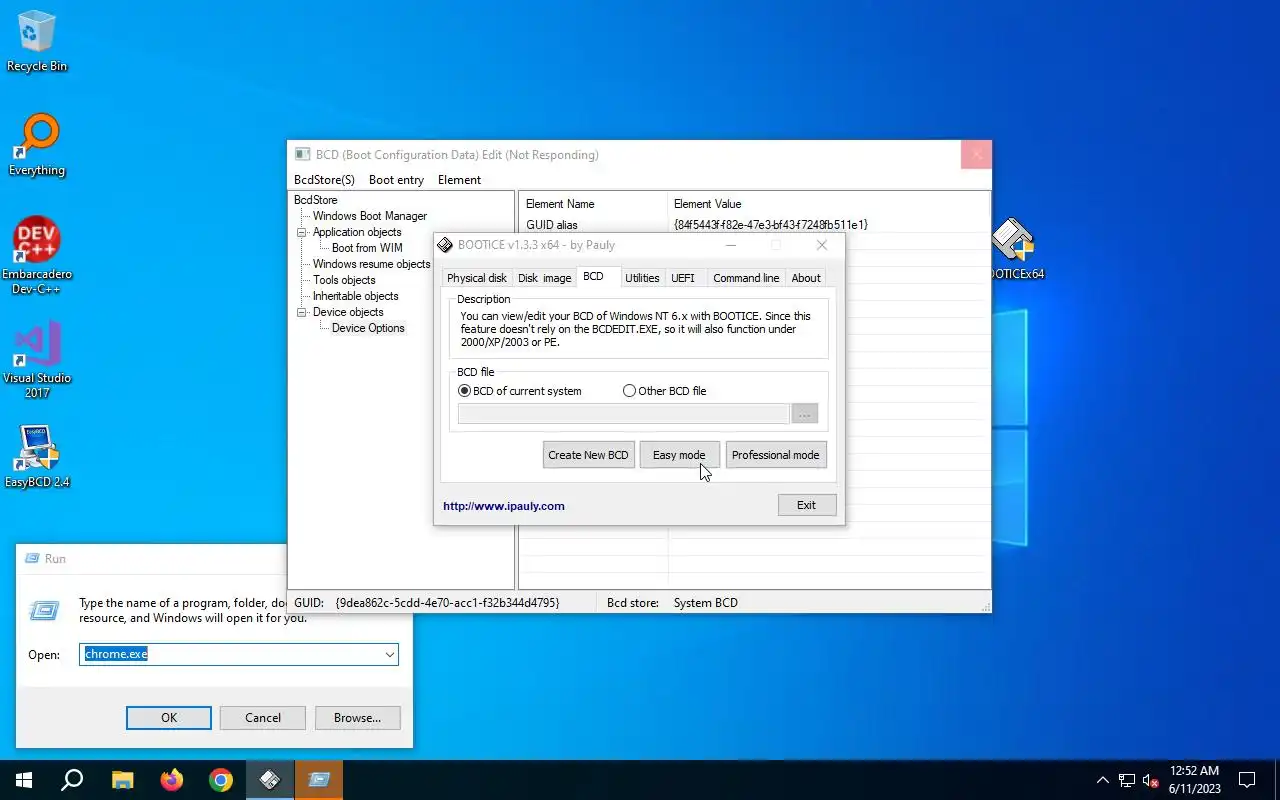1280x800 pixels.
Task: Select Device Options tree item
Action: pyautogui.click(x=368, y=328)
